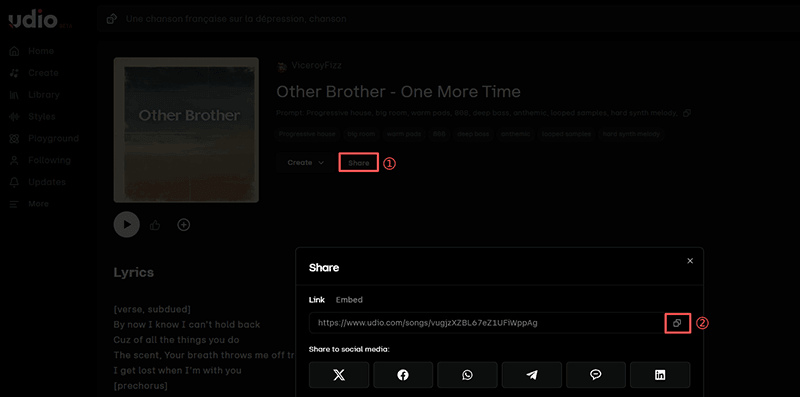Click the More hamburger lines icon
This screenshot has width=800, height=397.
(14, 204)
